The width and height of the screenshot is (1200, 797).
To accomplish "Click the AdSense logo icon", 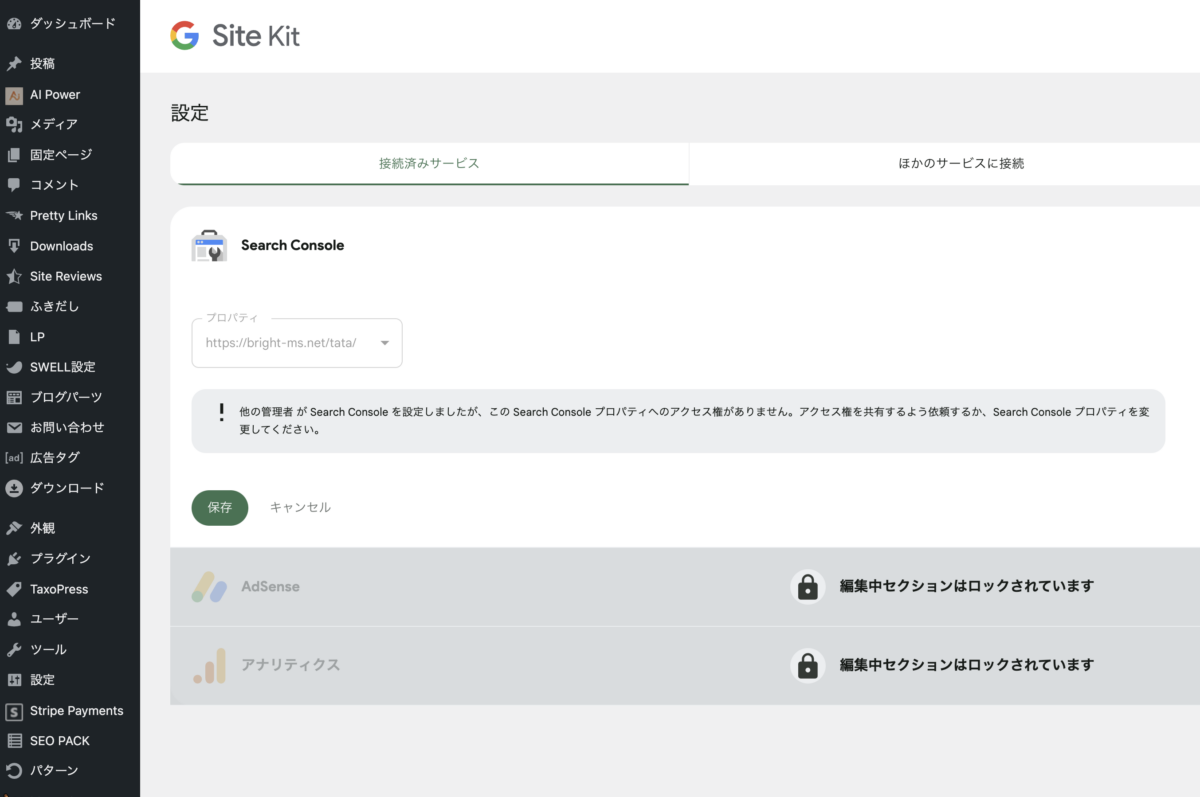I will [209, 587].
